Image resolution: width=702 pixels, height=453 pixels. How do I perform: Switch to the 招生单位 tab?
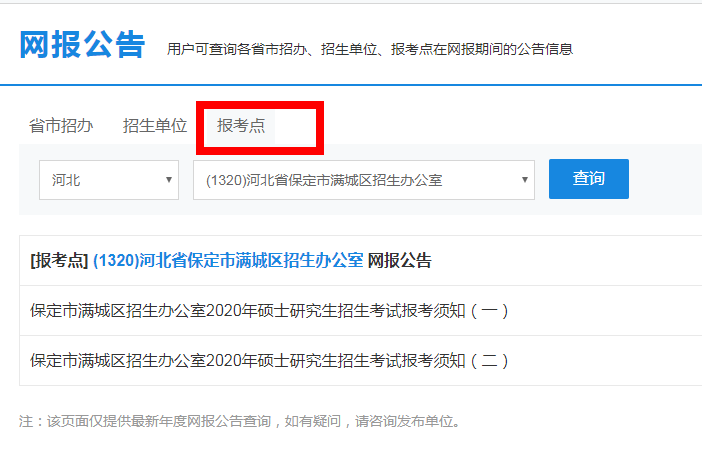pos(155,126)
